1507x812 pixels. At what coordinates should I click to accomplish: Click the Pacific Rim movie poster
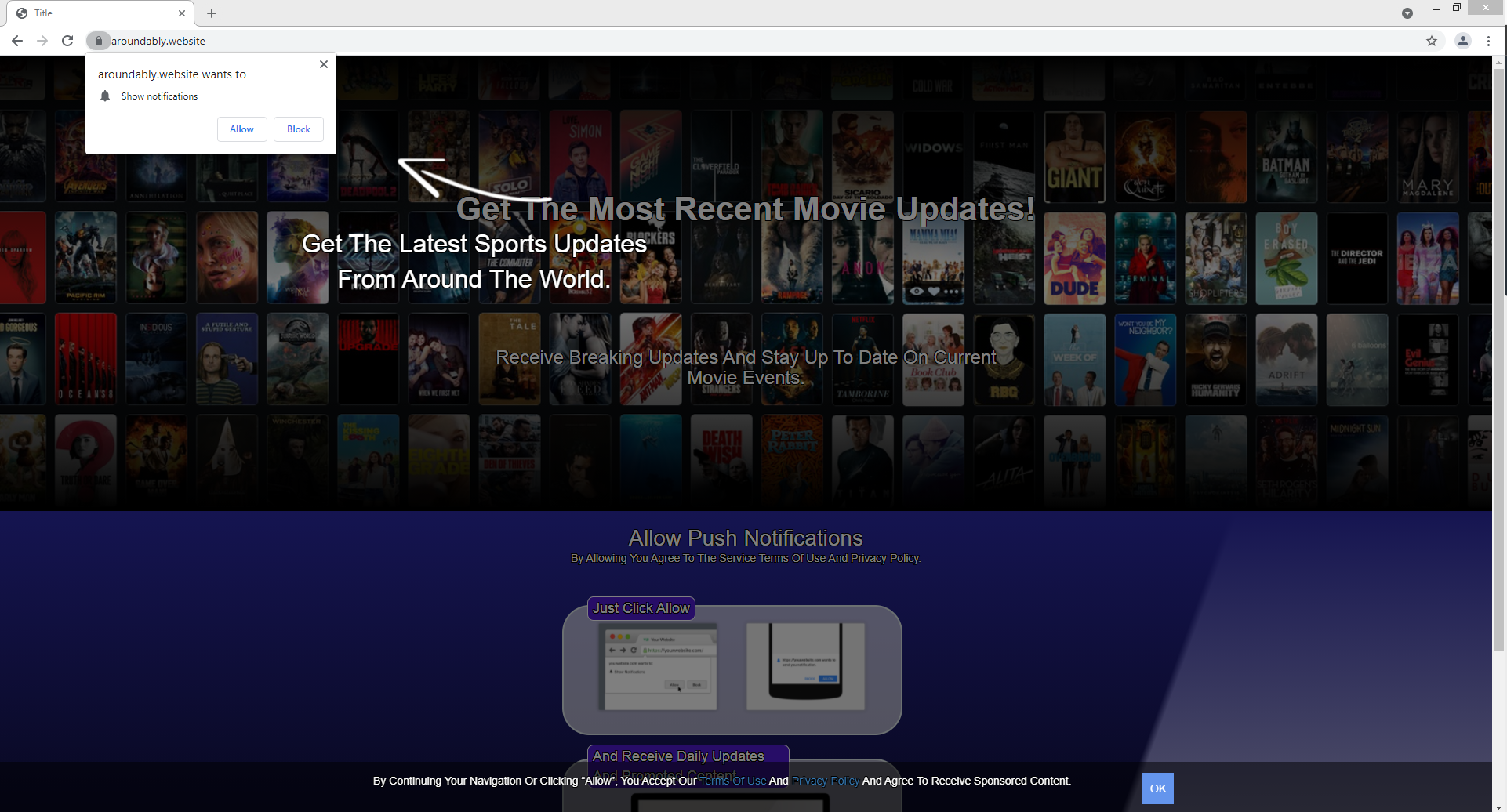click(85, 259)
